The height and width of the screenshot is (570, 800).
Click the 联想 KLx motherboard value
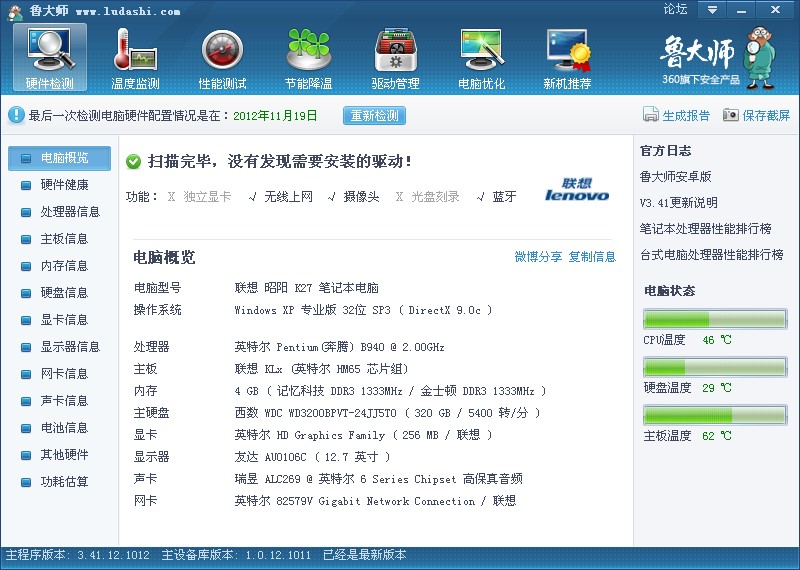tap(321, 369)
